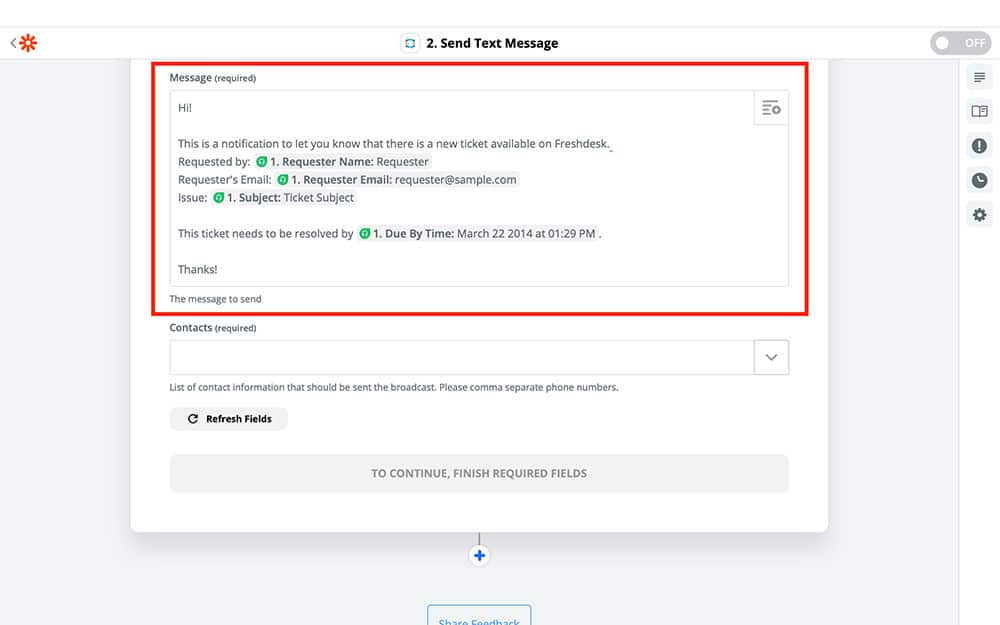The width and height of the screenshot is (1000, 625).
Task: Show alerts via exclamation icon in sidebar
Action: pos(979,146)
